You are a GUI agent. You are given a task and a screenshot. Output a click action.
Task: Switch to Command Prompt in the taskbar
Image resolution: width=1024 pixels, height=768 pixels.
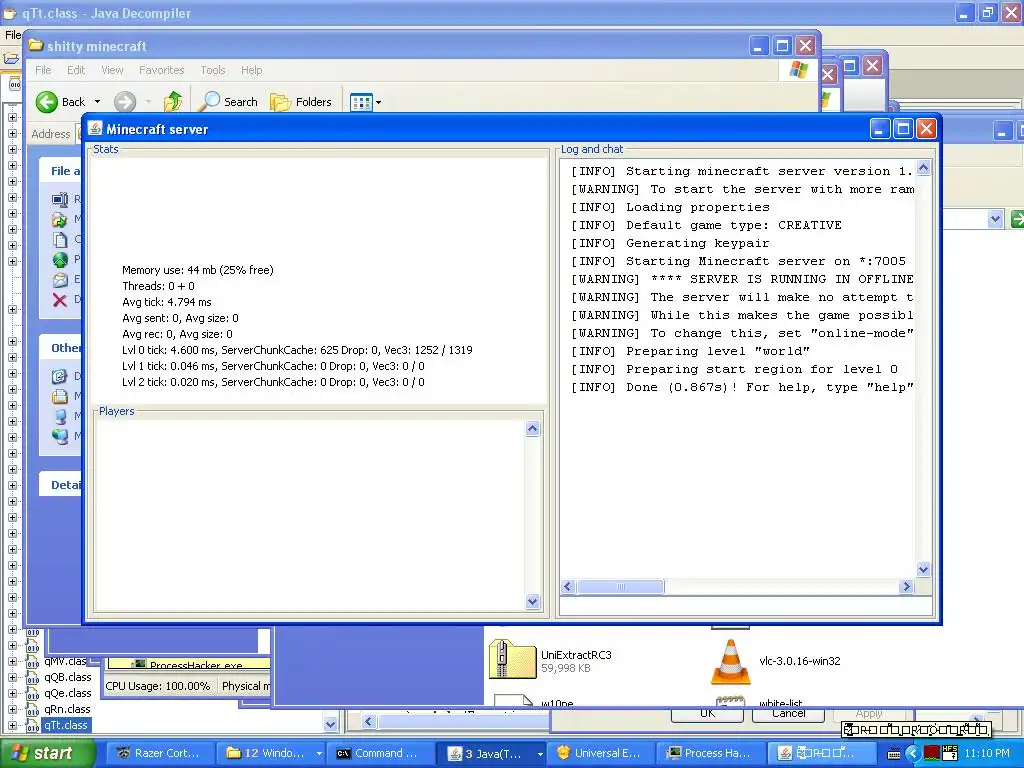pos(380,753)
